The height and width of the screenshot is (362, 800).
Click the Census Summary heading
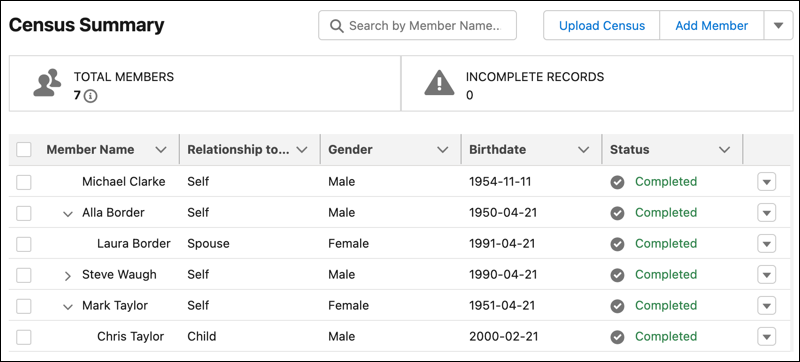click(x=87, y=24)
